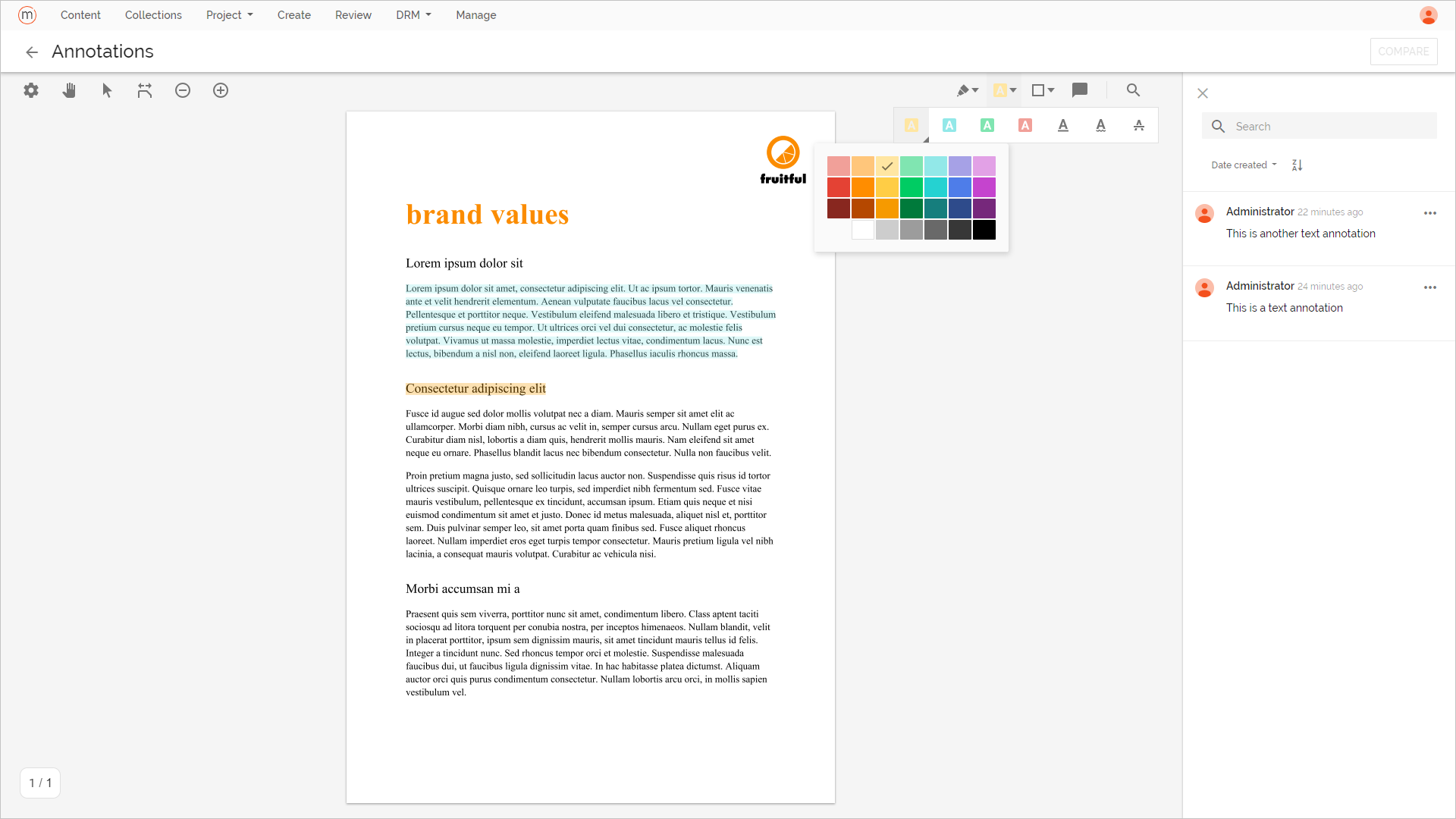Expand the Project dropdown menu
This screenshot has width=1456, height=819.
(x=230, y=15)
